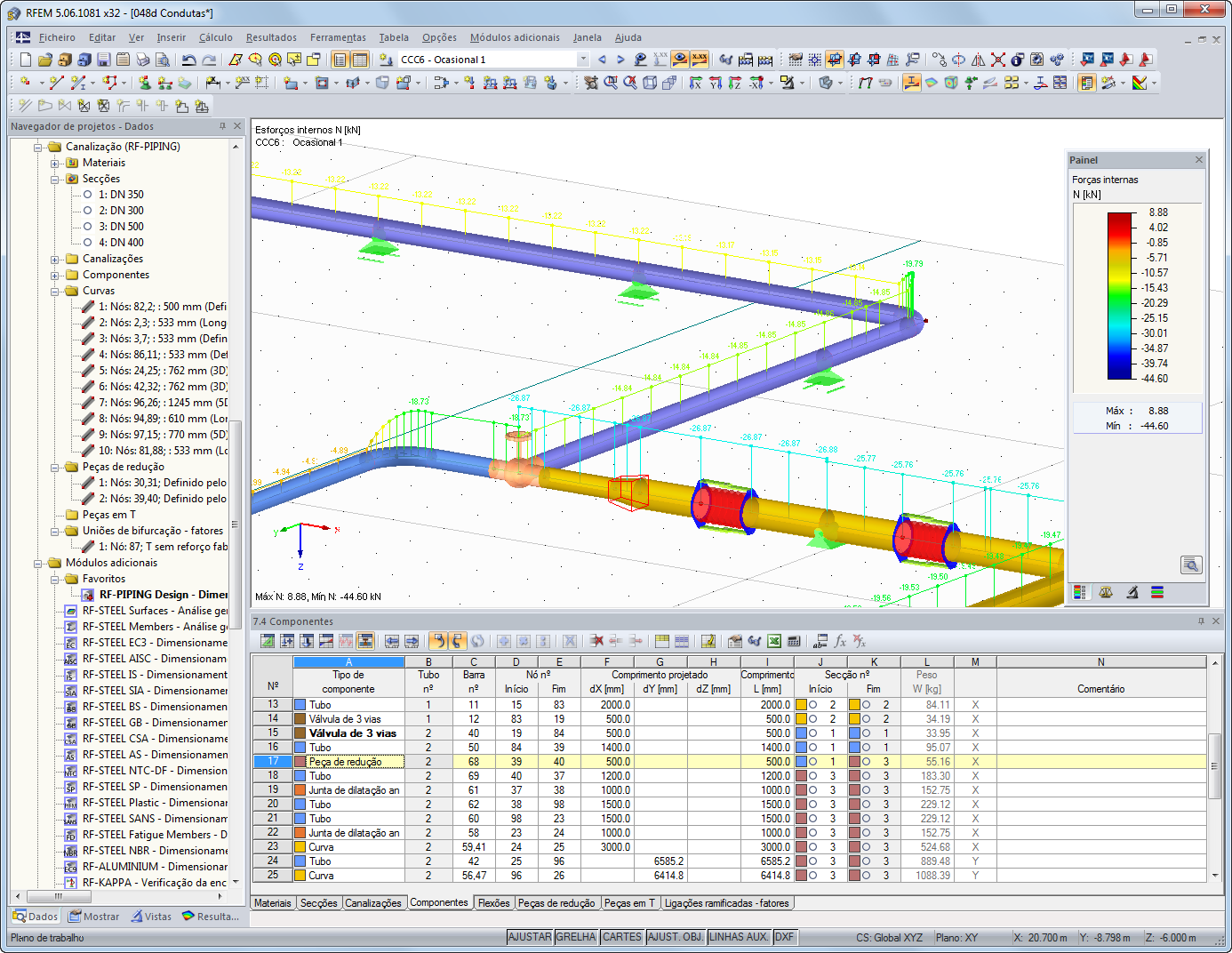
Task: Expand the Canalizações tree node
Action: pos(55,259)
